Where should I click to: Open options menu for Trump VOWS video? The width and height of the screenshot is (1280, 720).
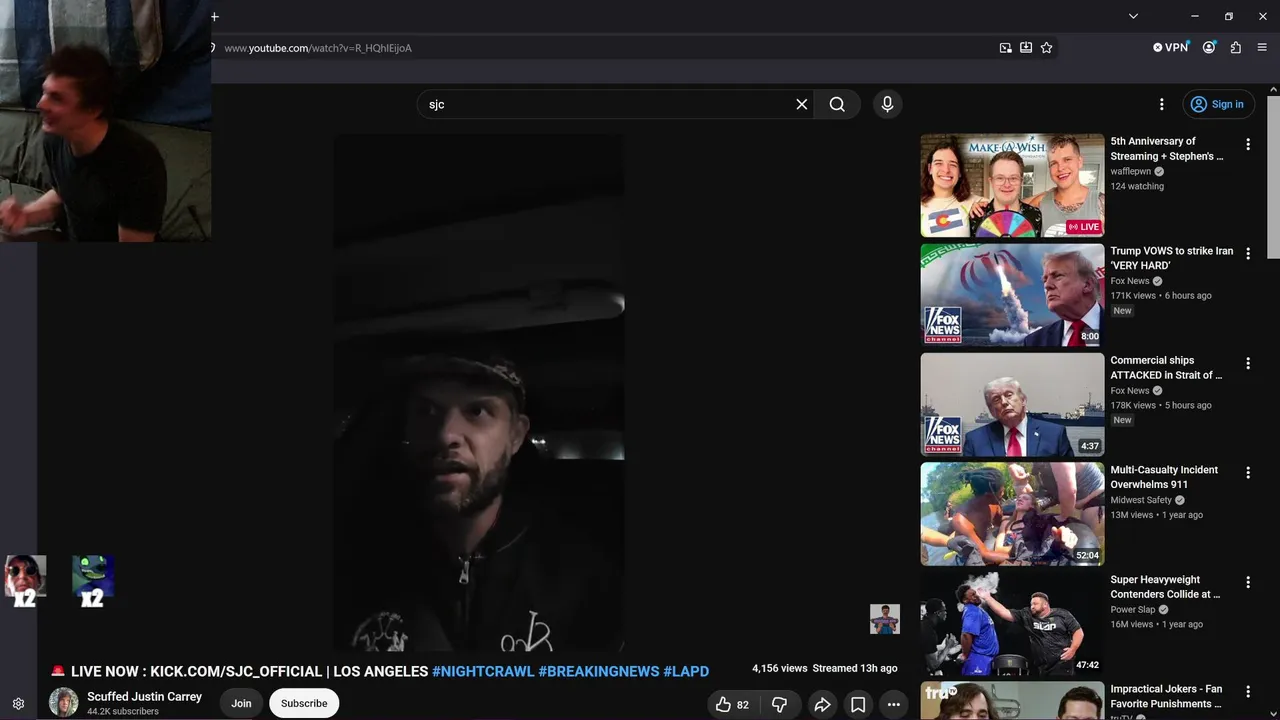coord(1247,254)
